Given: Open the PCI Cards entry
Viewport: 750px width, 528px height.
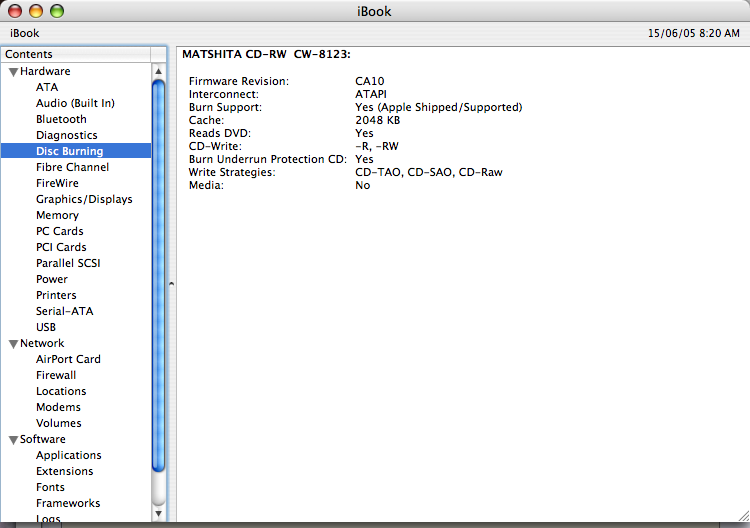Looking at the screenshot, I should click(x=61, y=247).
